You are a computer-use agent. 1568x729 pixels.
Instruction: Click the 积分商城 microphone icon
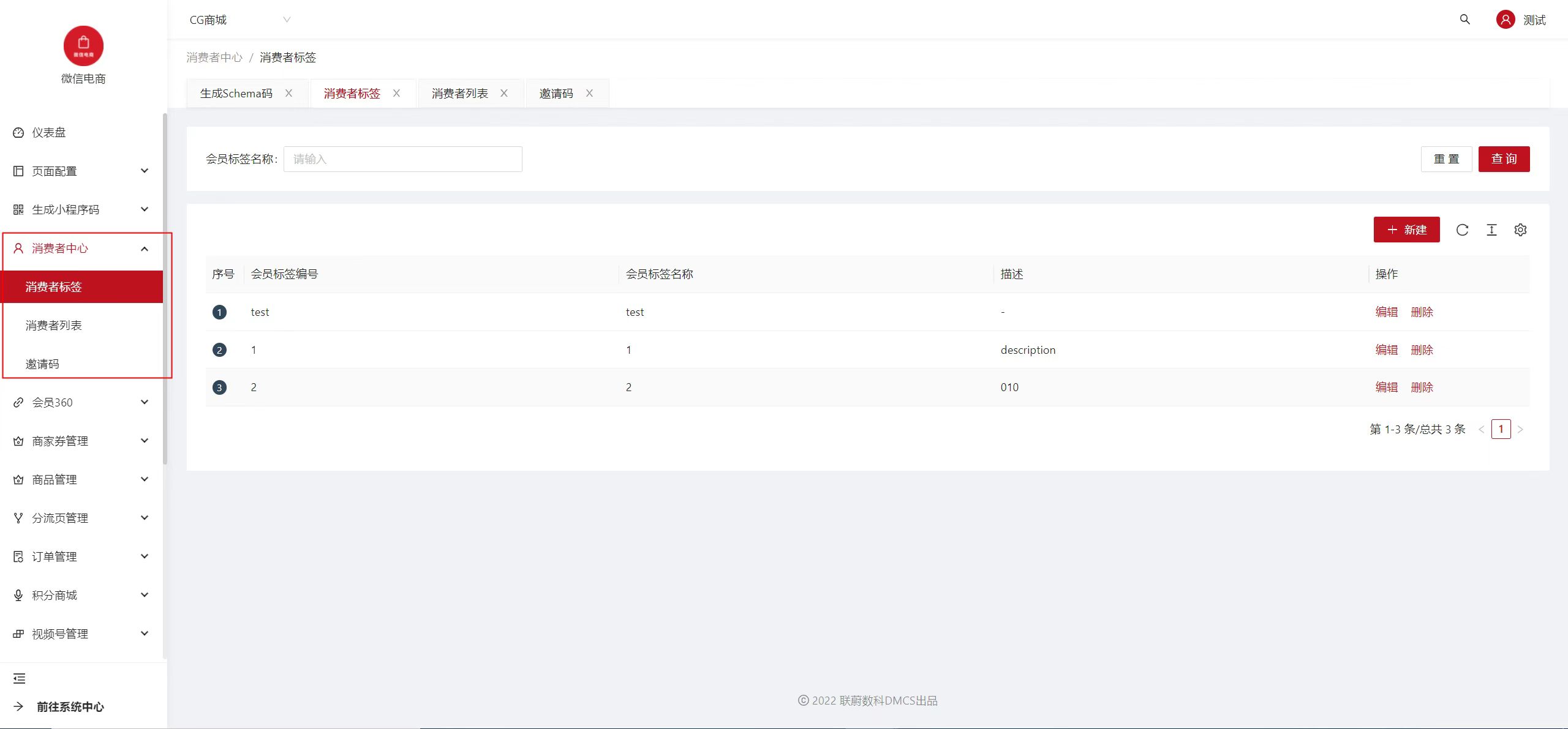coord(18,595)
